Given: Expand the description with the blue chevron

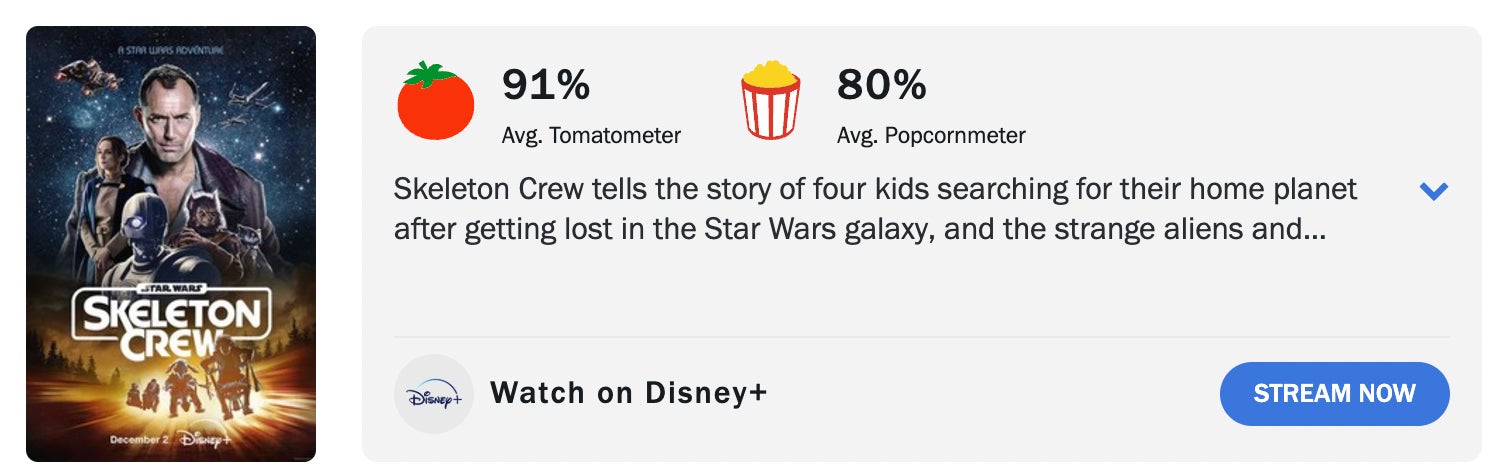Looking at the screenshot, I should point(1433,190).
